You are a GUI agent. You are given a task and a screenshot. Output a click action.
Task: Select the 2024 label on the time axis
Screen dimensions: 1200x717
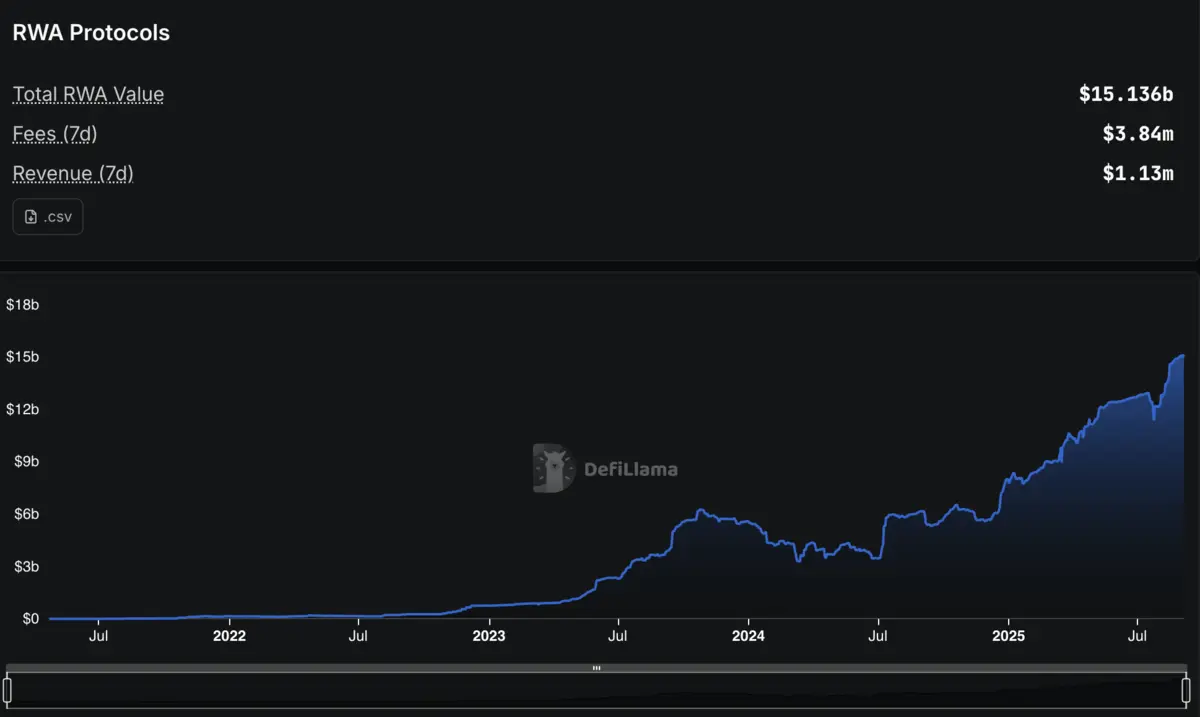(x=748, y=636)
